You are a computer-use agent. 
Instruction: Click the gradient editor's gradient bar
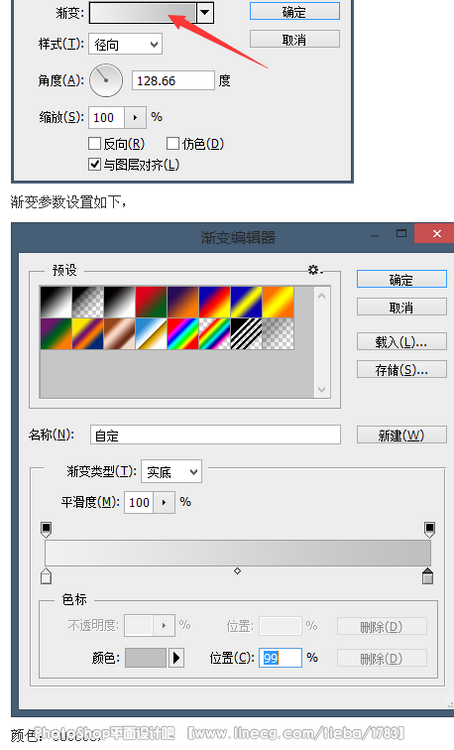click(x=238, y=553)
